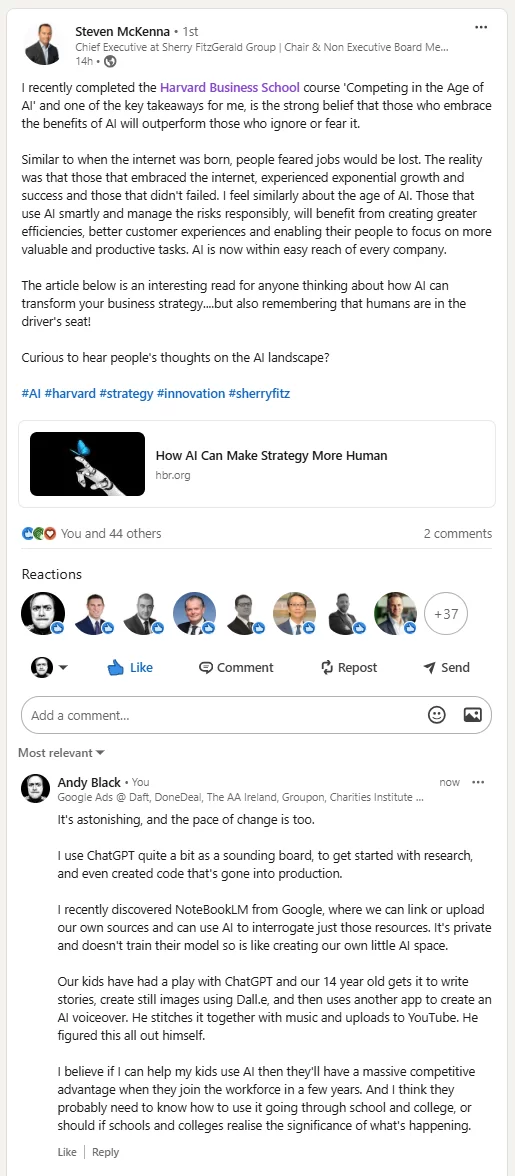
Task: Click the thumbs-up Like button on the post
Action: click(130, 668)
